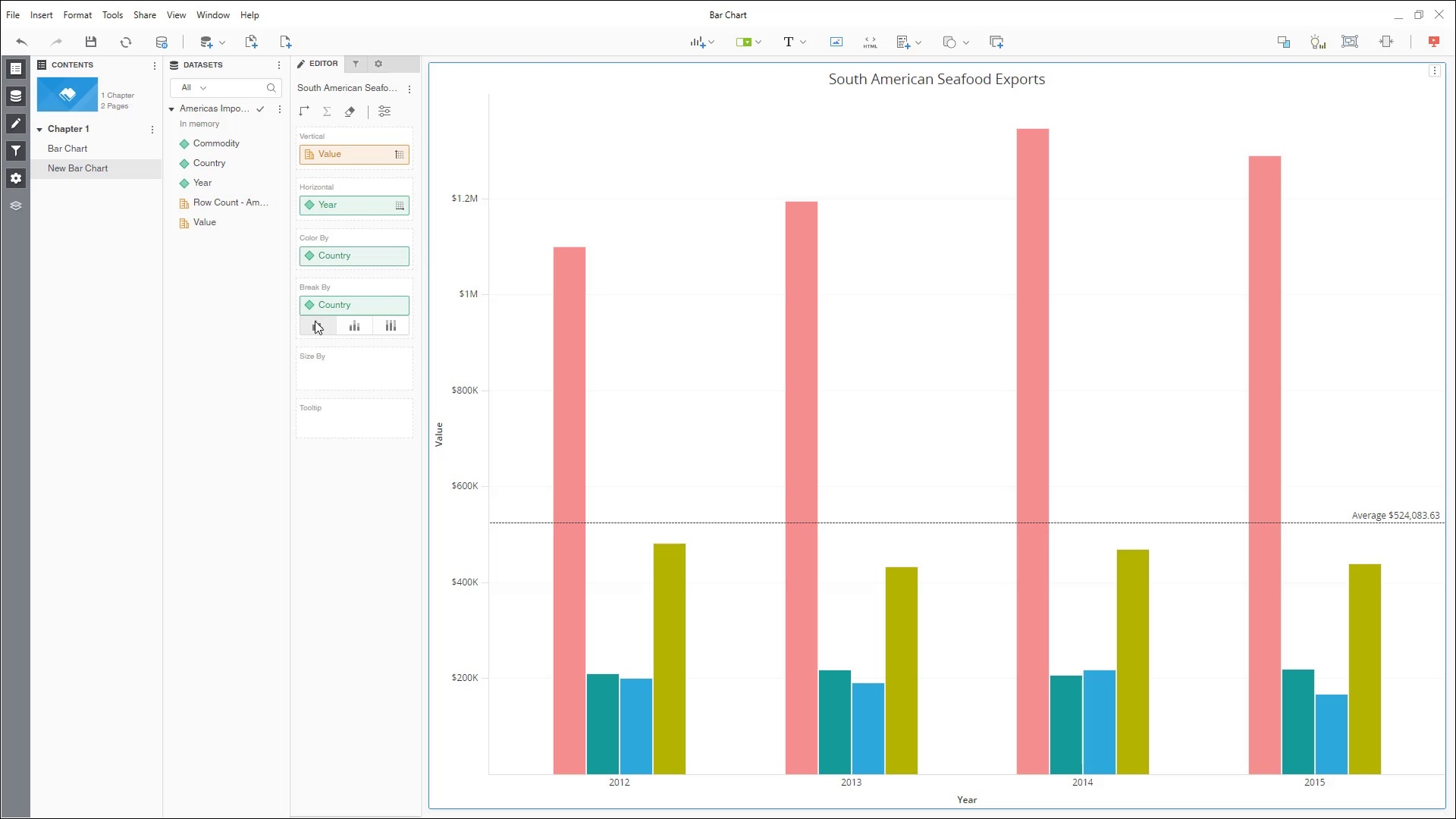
Task: Collapse the Chapter 1 tree node
Action: coord(39,129)
